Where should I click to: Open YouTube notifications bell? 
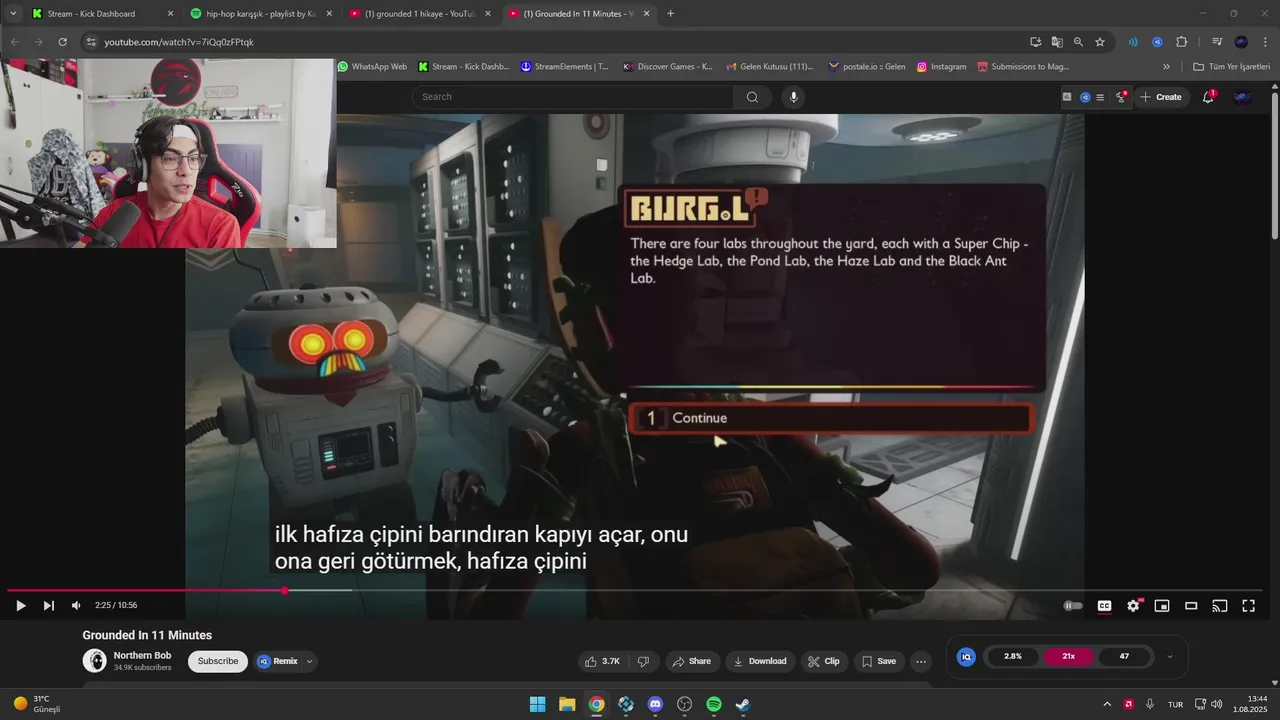1208,97
